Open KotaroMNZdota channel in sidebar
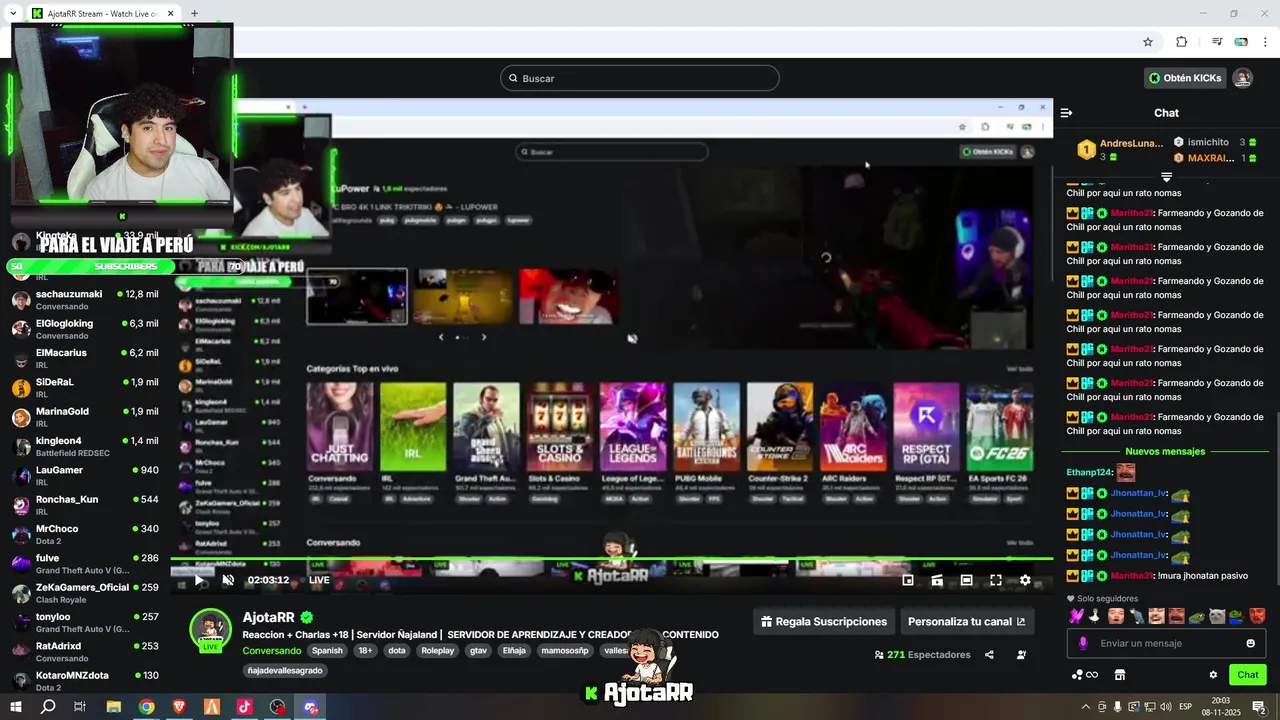This screenshot has height=720, width=1280. point(85,680)
